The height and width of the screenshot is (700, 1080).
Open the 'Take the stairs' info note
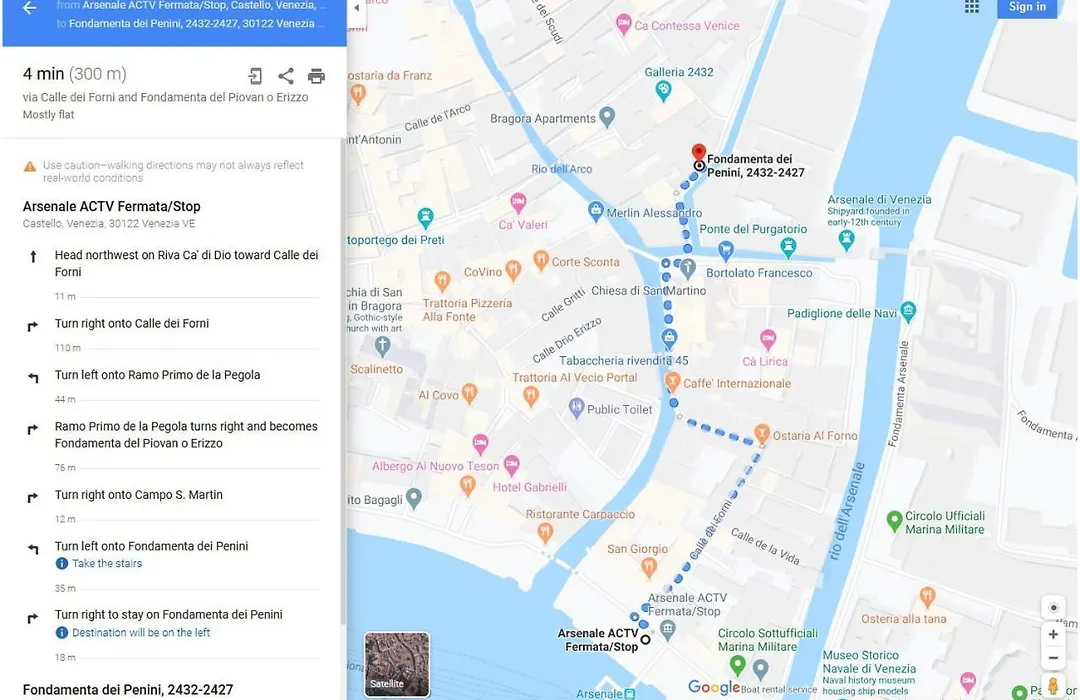tap(107, 564)
